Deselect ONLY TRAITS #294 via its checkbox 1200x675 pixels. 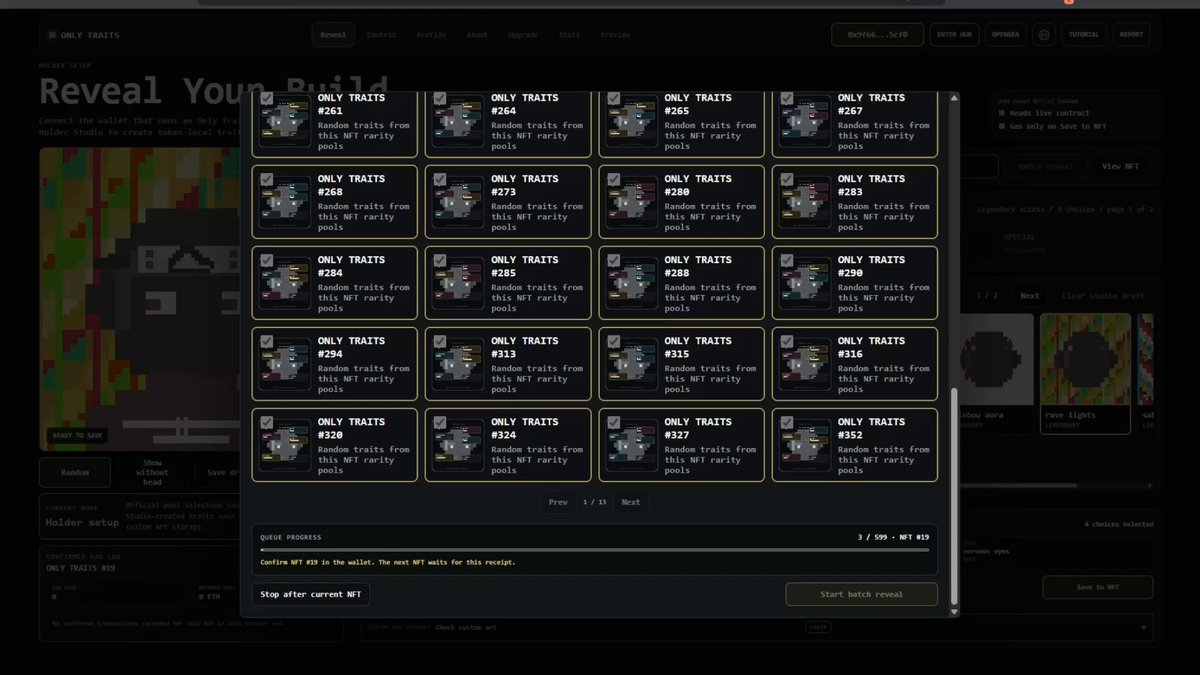(x=267, y=341)
